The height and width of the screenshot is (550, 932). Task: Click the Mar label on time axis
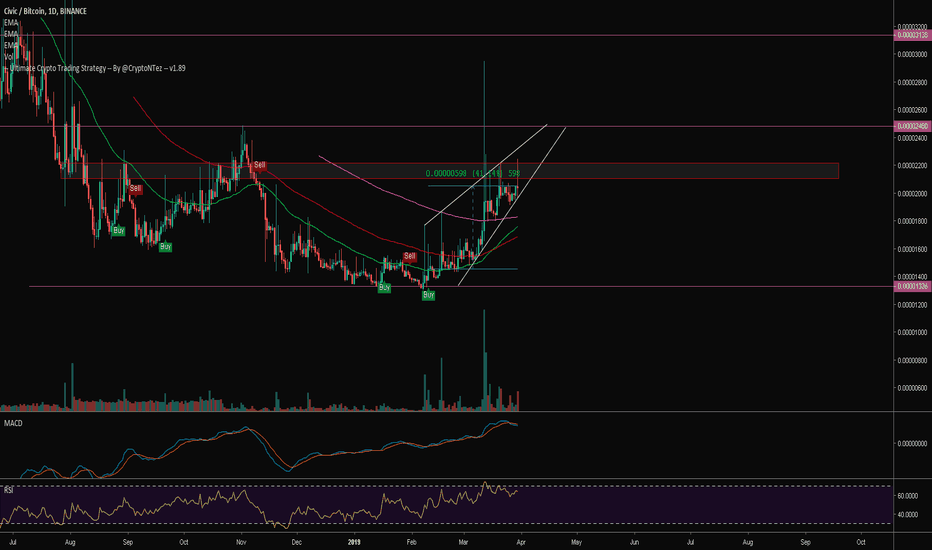tap(462, 542)
